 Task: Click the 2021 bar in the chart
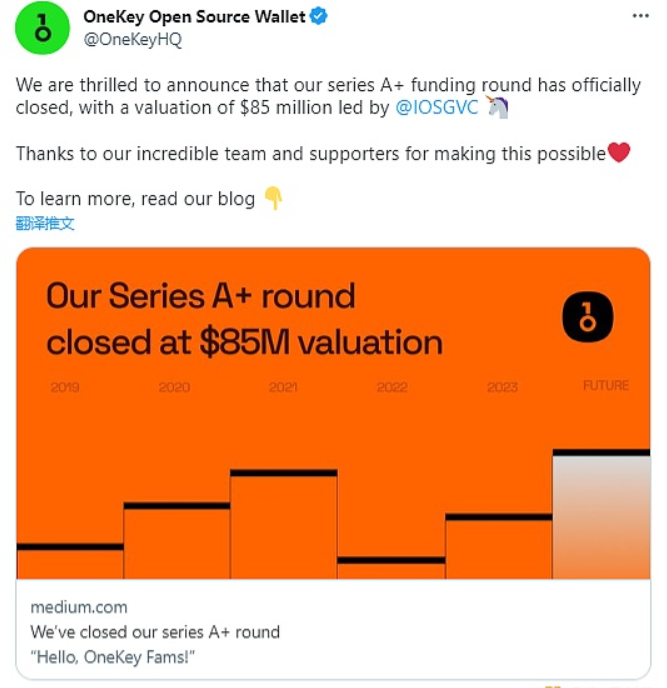(283, 525)
